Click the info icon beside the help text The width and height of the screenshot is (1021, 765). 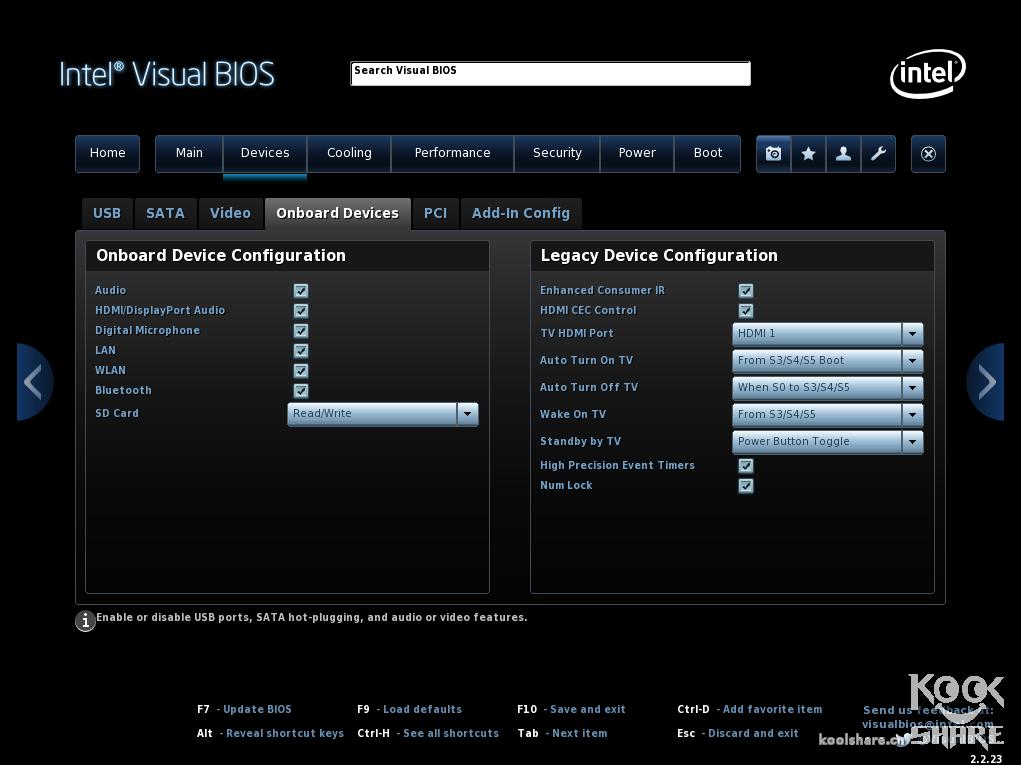(86, 621)
